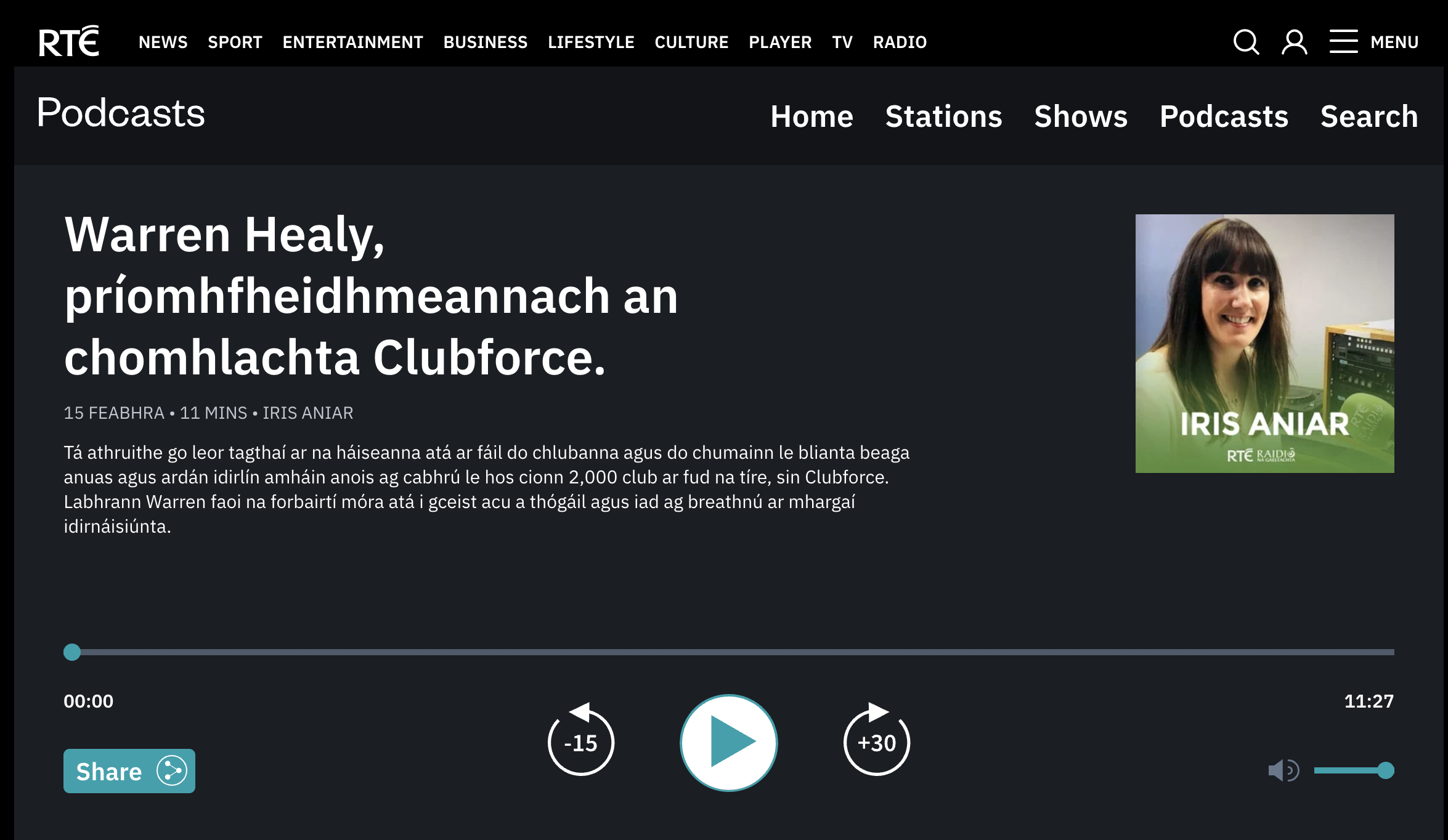The image size is (1448, 840).
Task: Click the 11:27 duration label
Action: 1369,701
